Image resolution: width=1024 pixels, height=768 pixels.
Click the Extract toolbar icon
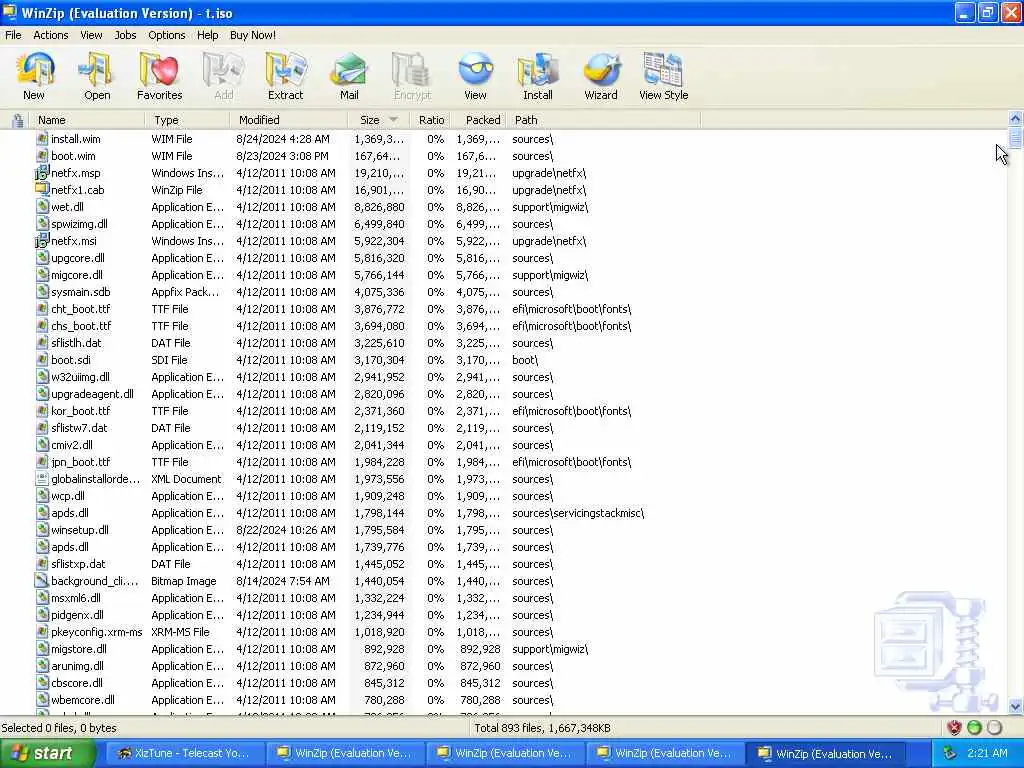pyautogui.click(x=285, y=76)
